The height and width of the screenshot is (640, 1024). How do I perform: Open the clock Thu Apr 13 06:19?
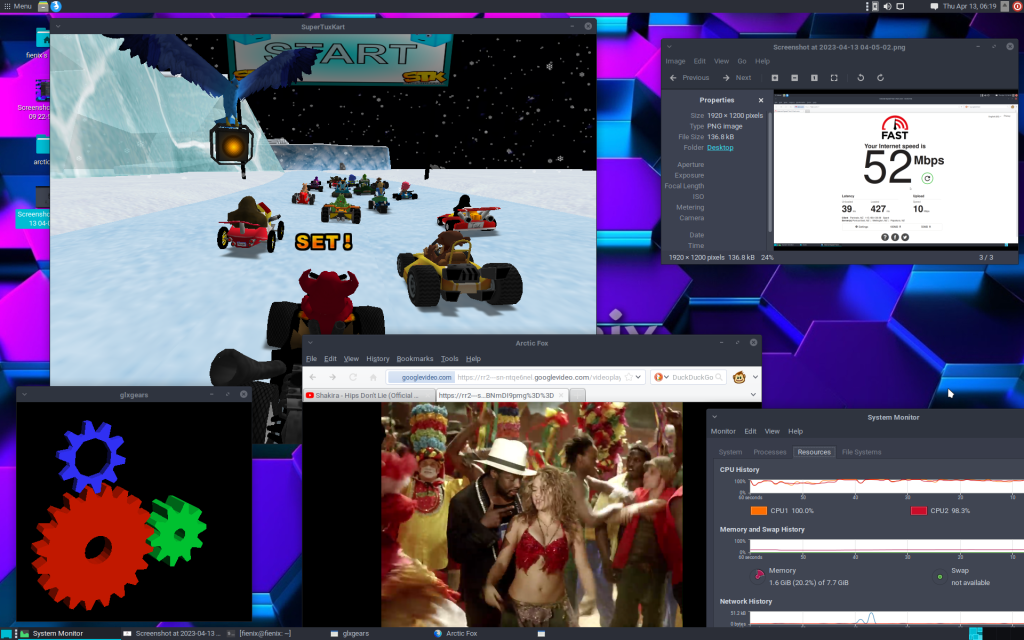[969, 6]
